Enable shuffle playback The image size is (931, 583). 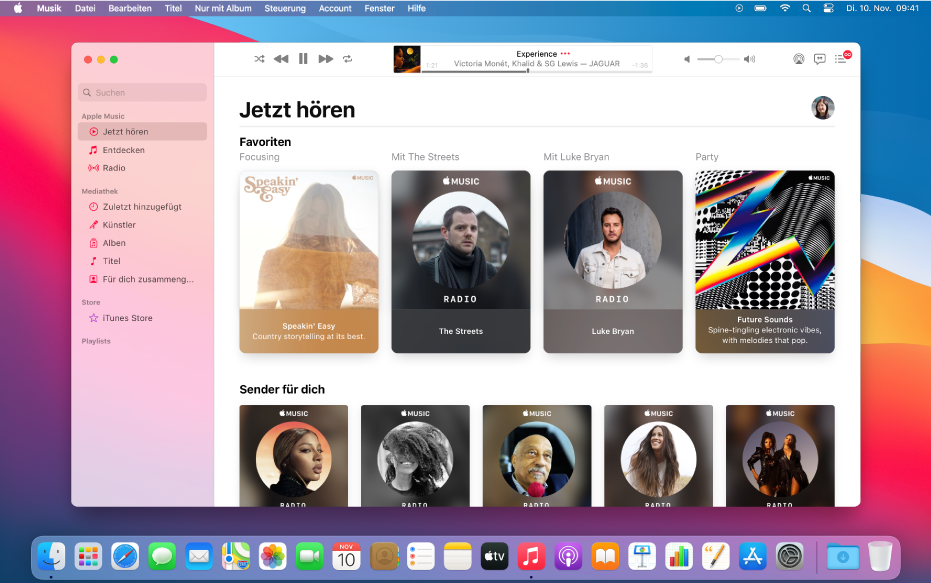pos(258,58)
